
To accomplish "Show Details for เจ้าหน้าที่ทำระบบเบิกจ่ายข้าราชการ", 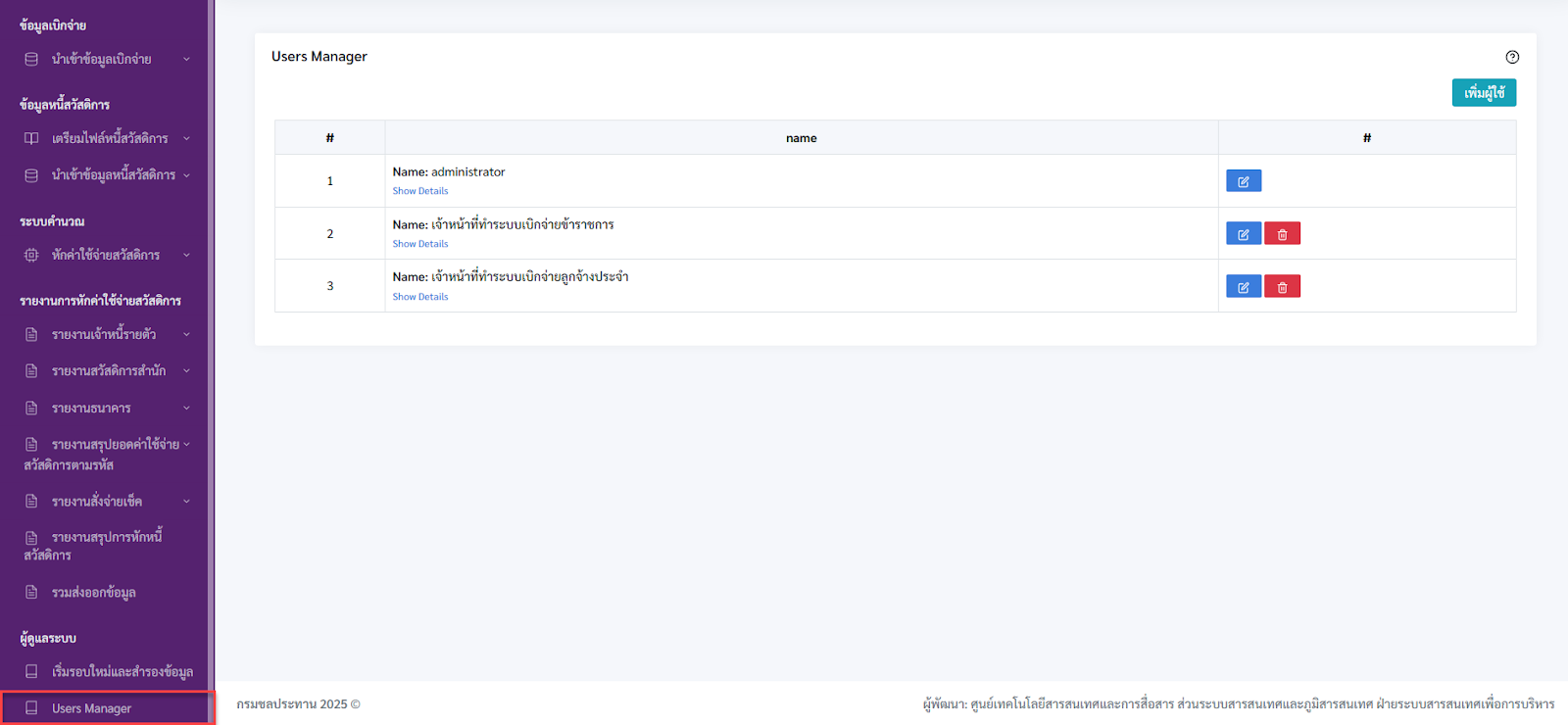I will 420,244.
